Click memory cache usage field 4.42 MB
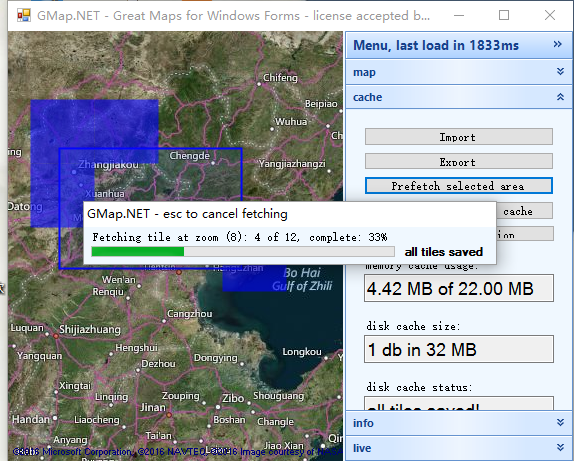The width and height of the screenshot is (574, 461). [x=459, y=289]
